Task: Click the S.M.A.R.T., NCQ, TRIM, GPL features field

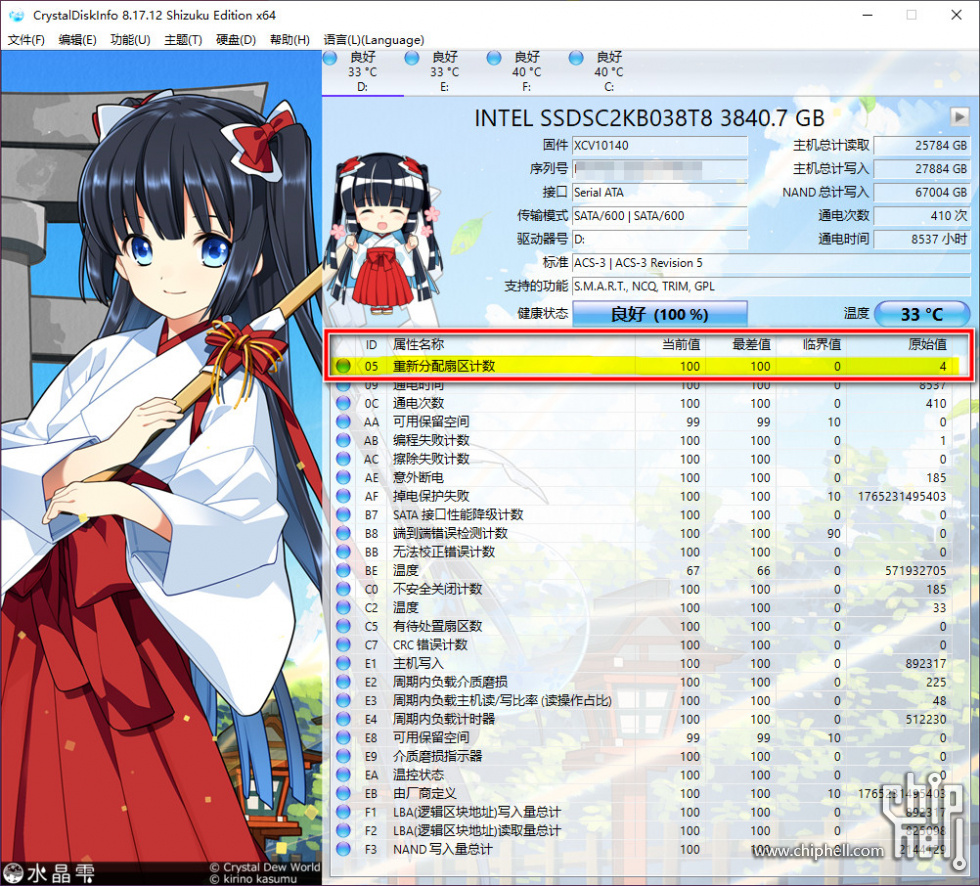Action: point(771,286)
